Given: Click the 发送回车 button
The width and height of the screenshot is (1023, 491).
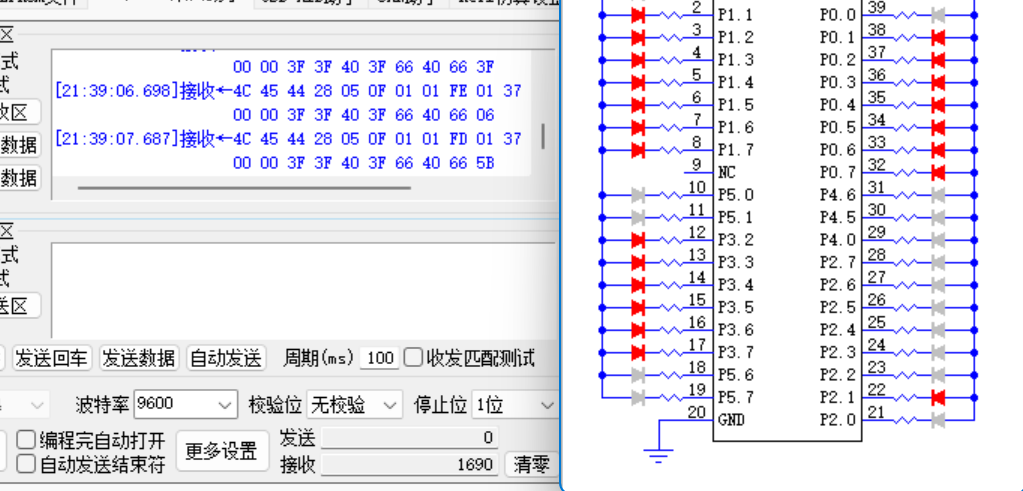Looking at the screenshot, I should (51, 358).
